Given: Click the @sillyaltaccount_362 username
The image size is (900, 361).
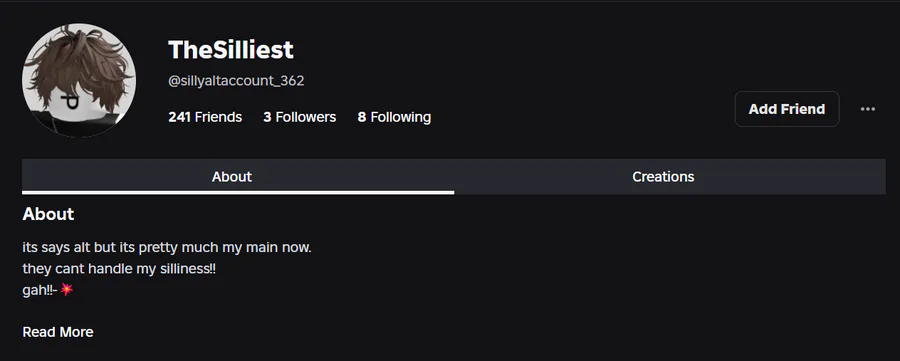Looking at the screenshot, I should click(236, 81).
